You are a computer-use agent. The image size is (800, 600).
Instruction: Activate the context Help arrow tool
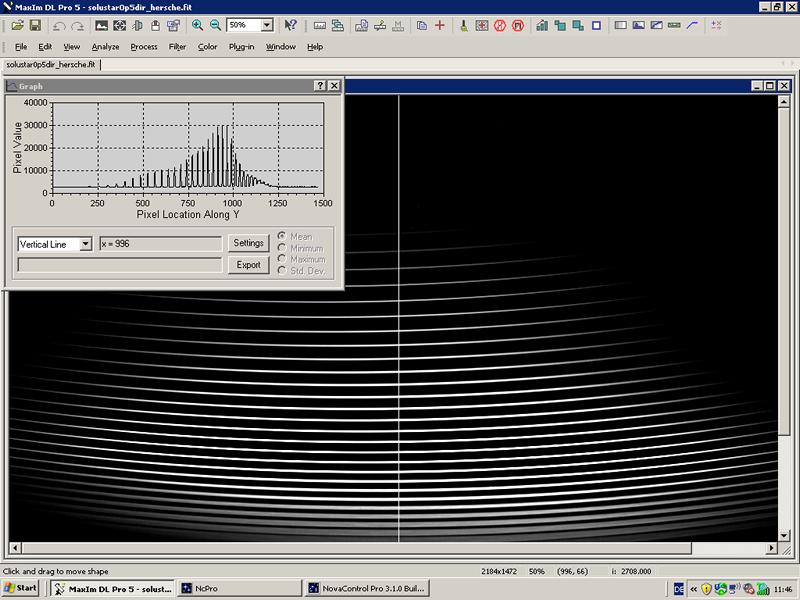(292, 26)
